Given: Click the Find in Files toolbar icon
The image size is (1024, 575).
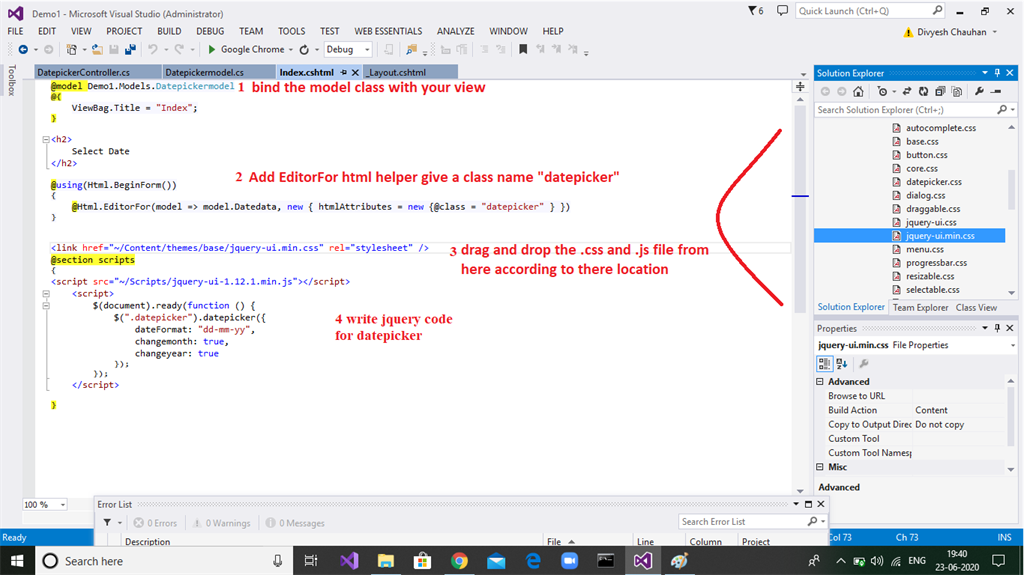Looking at the screenshot, I should pyautogui.click(x=411, y=50).
